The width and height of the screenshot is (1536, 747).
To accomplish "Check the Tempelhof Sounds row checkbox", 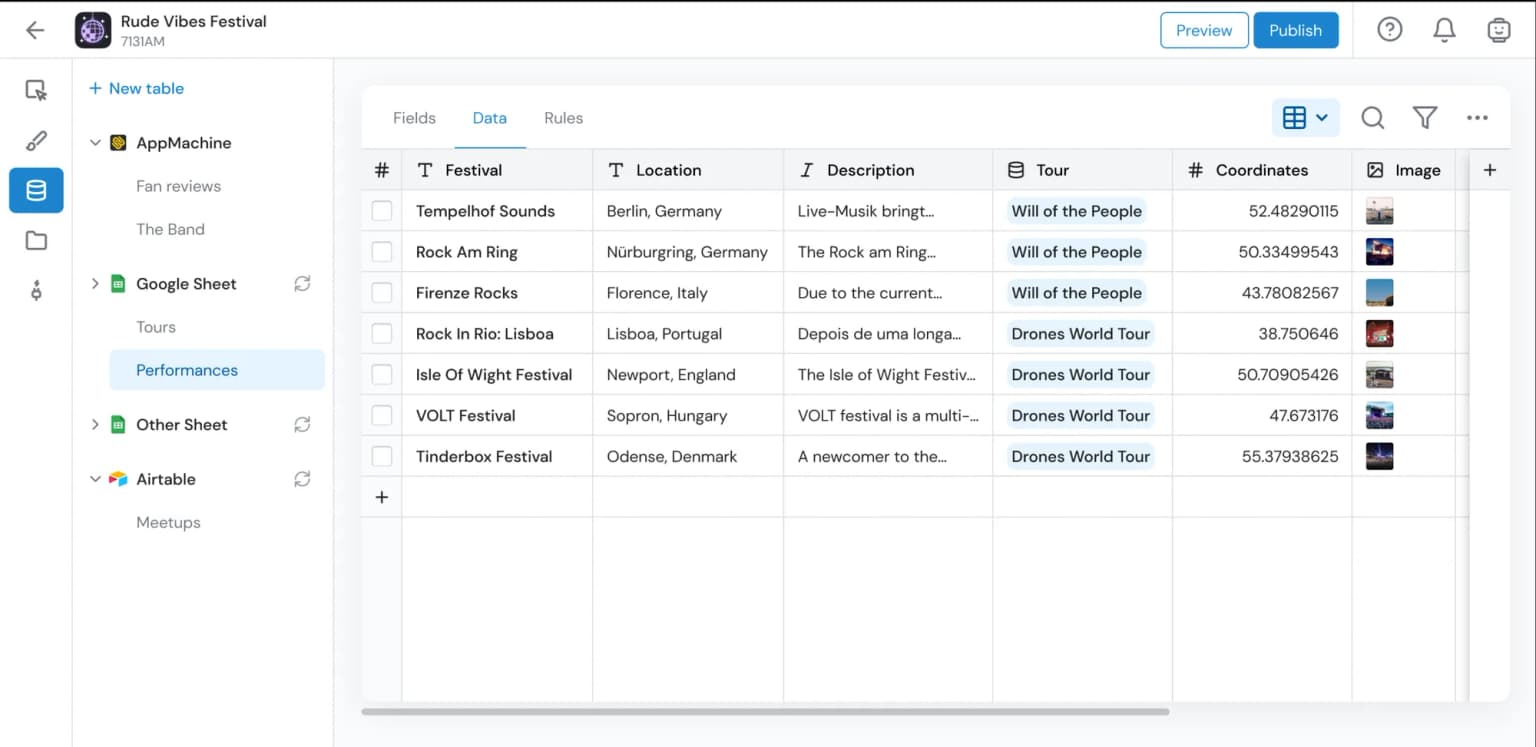I will point(381,210).
